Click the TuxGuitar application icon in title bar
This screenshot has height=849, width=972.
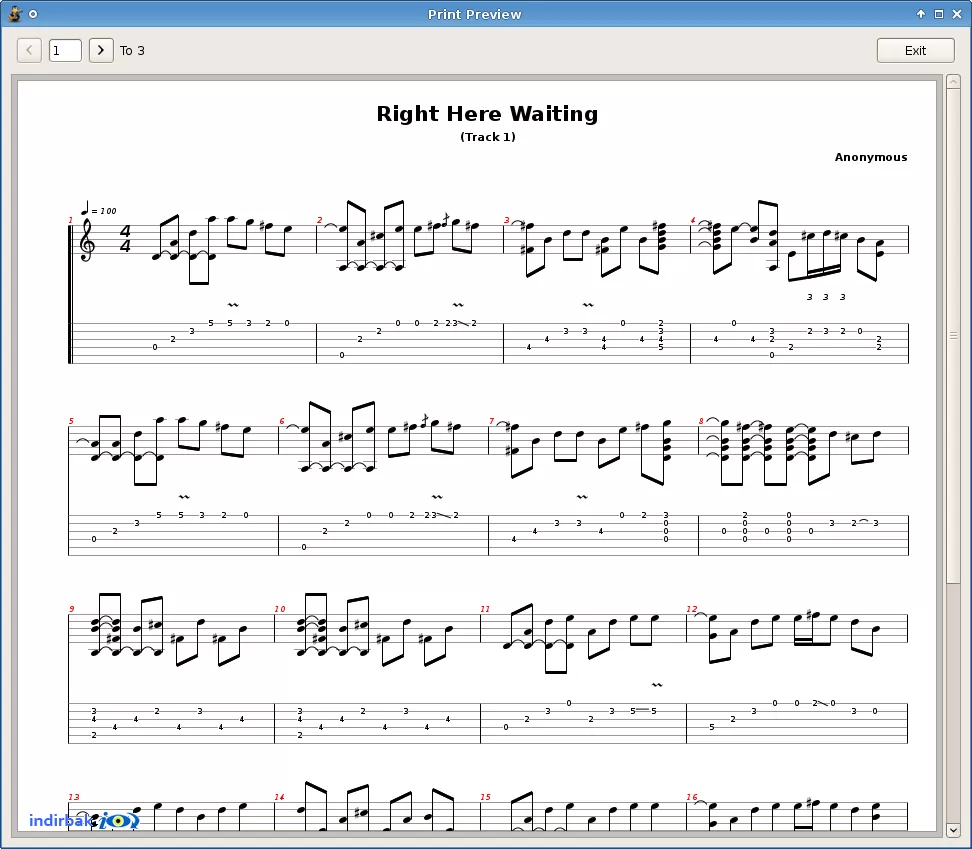(x=15, y=14)
